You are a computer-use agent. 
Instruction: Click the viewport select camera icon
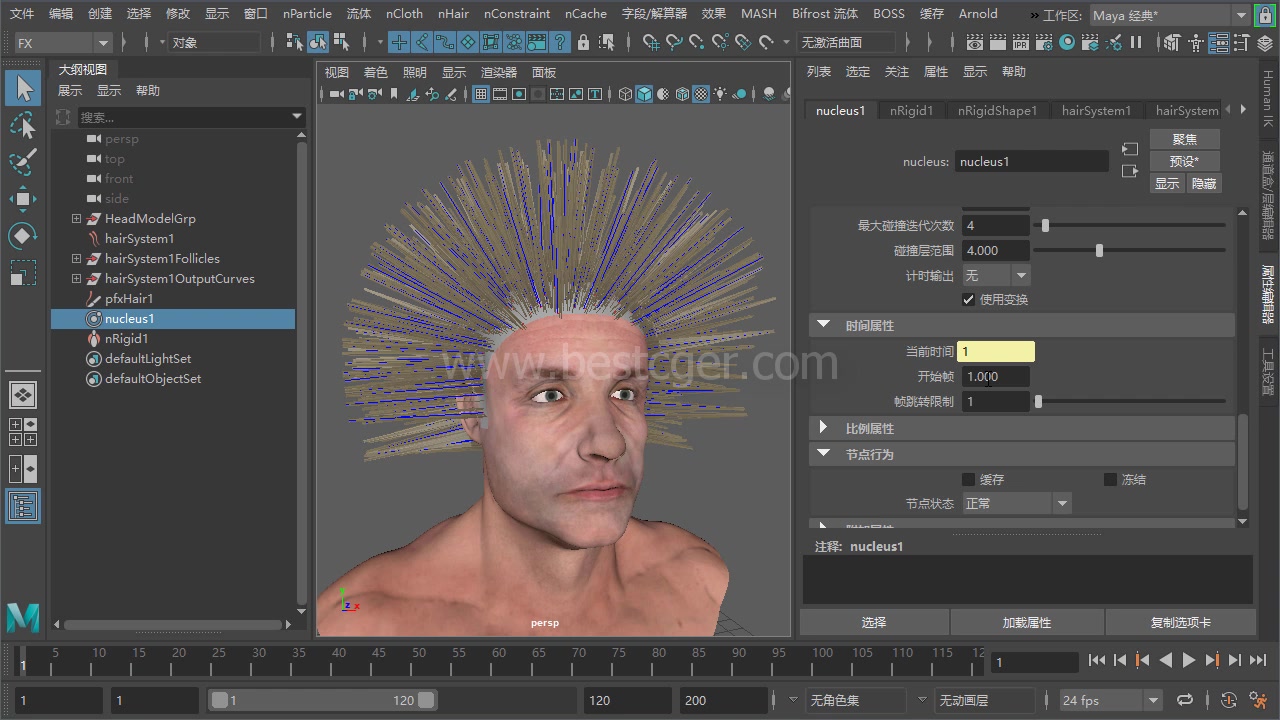[x=335, y=94]
